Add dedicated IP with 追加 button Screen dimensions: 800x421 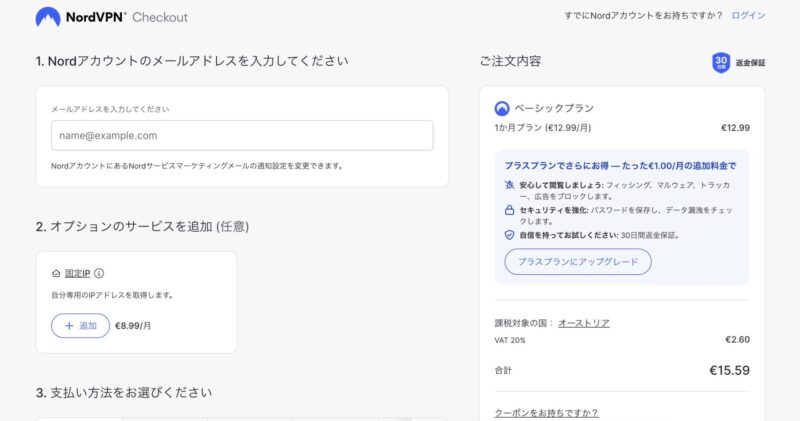[80, 326]
